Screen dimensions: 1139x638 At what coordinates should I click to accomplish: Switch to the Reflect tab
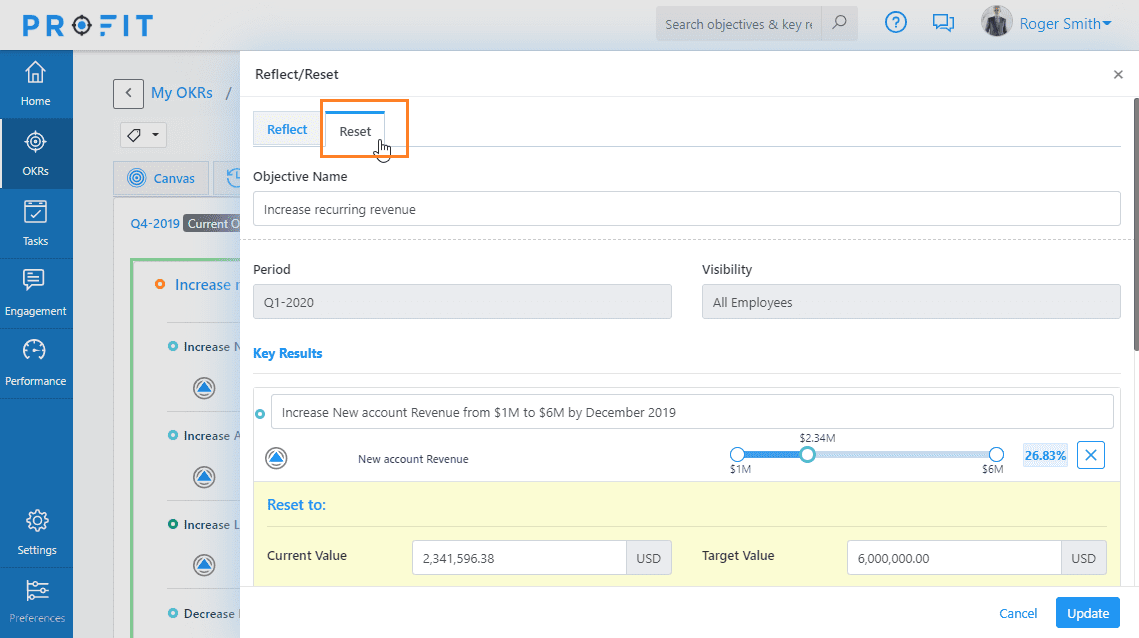pyautogui.click(x=287, y=129)
